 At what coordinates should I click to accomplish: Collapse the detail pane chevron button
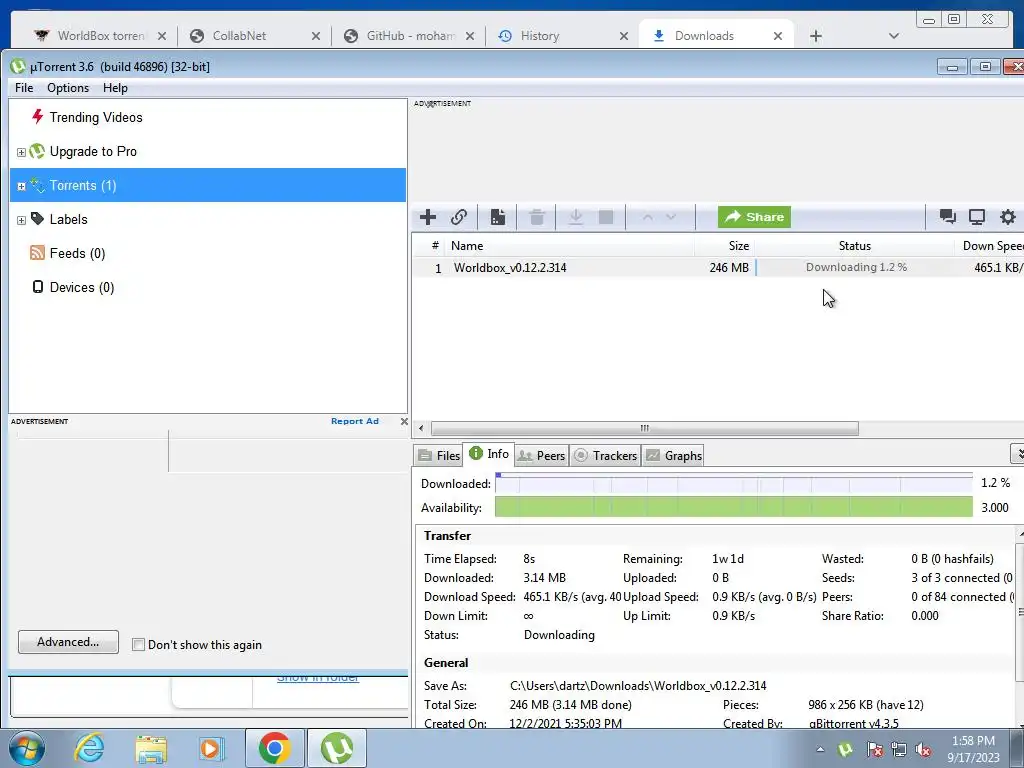pyautogui.click(x=1017, y=453)
